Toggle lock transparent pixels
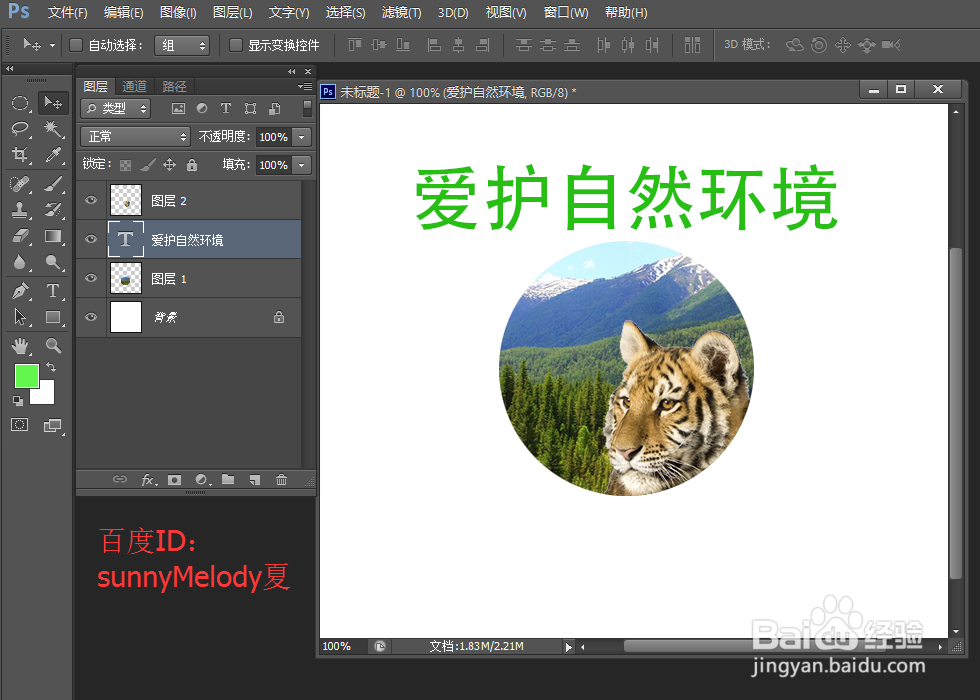Image resolution: width=980 pixels, height=700 pixels. 126,165
